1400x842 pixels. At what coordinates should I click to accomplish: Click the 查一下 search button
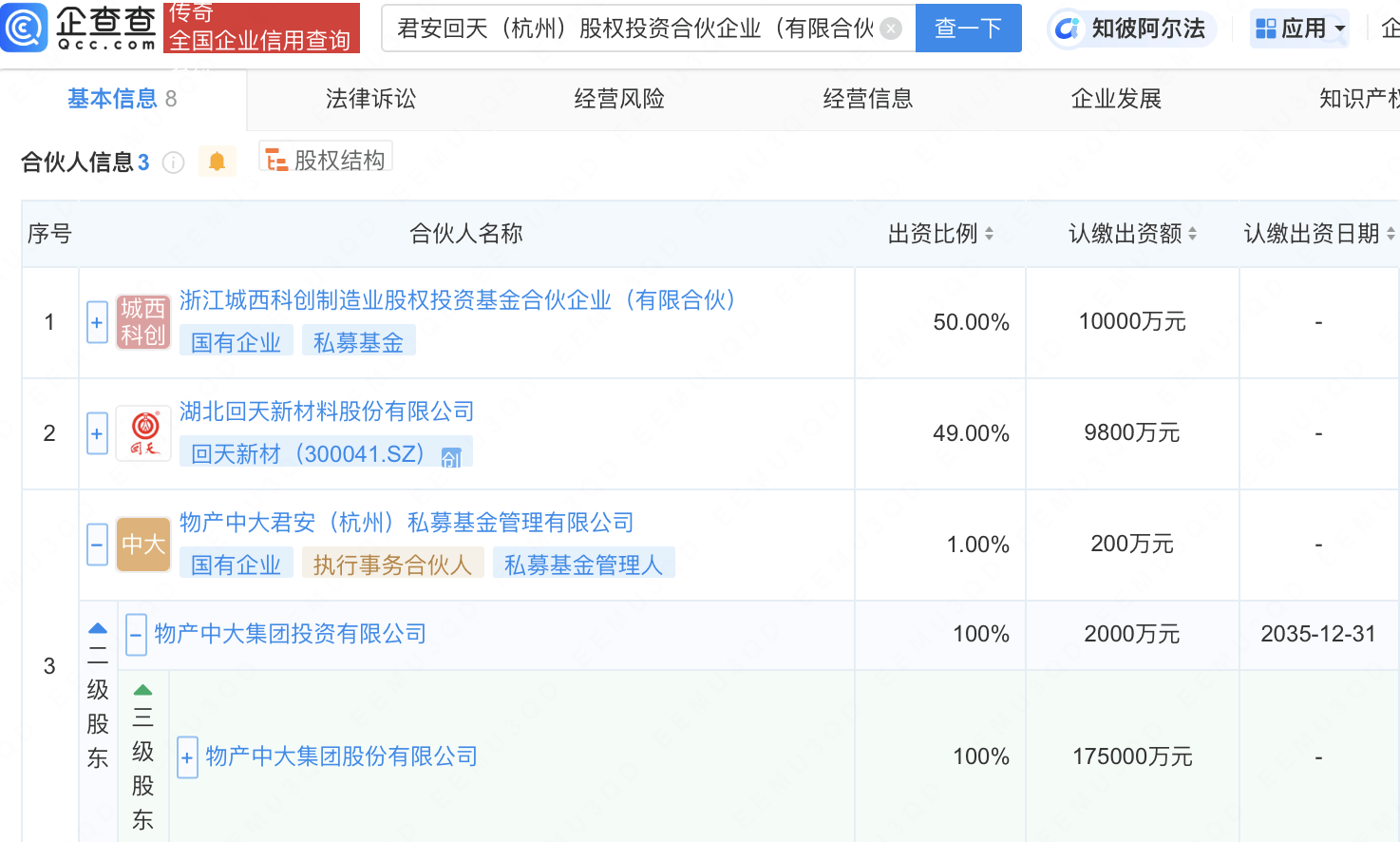tap(968, 29)
